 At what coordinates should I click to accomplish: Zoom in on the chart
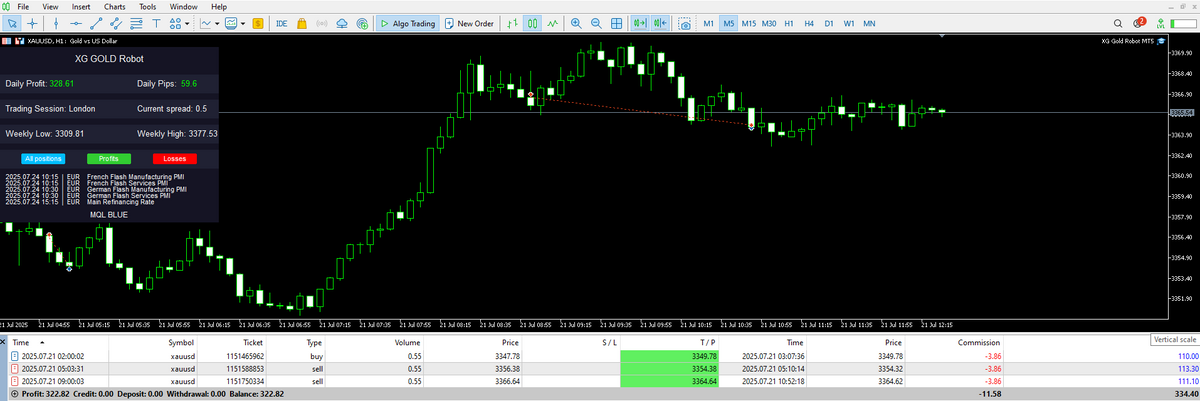(x=577, y=23)
